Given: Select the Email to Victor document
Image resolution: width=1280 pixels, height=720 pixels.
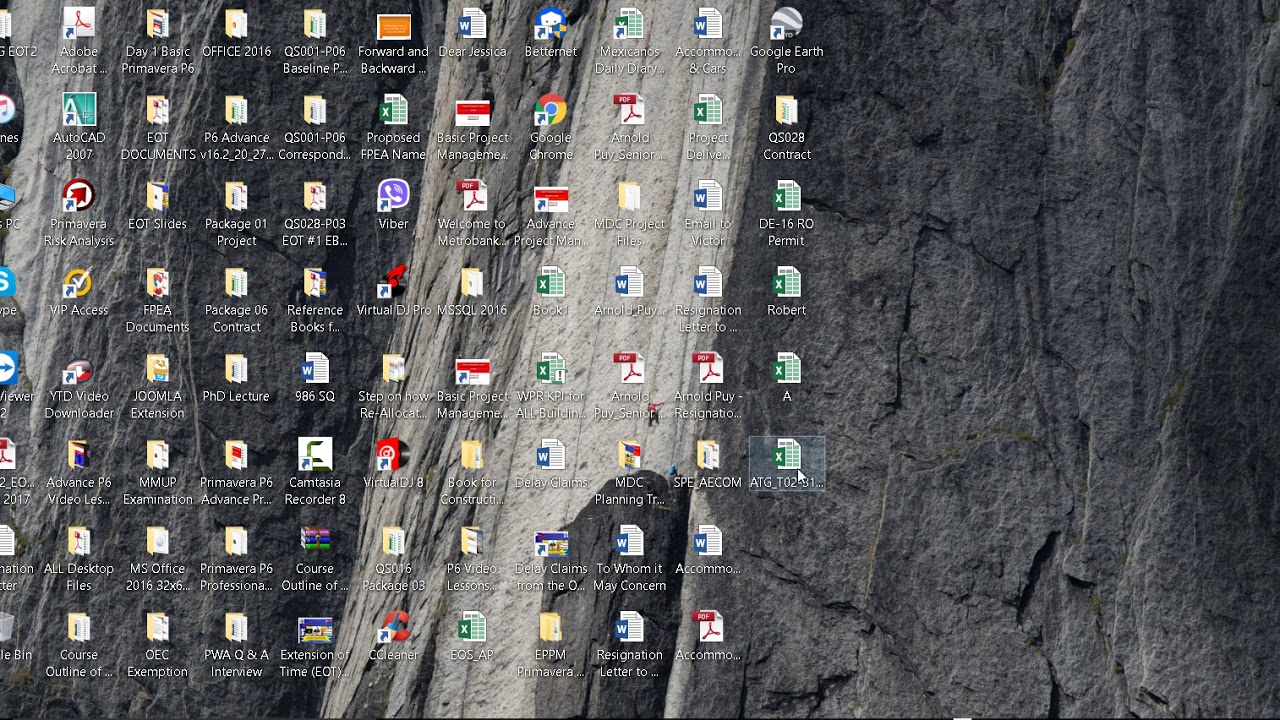Looking at the screenshot, I should point(708,196).
